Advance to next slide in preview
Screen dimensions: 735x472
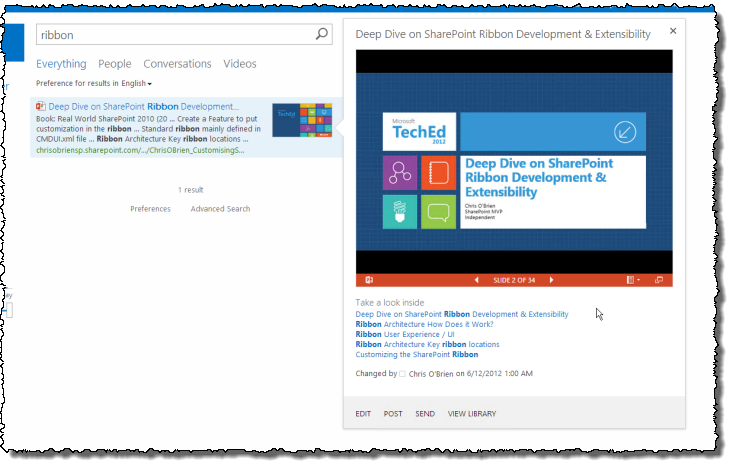[x=551, y=280]
